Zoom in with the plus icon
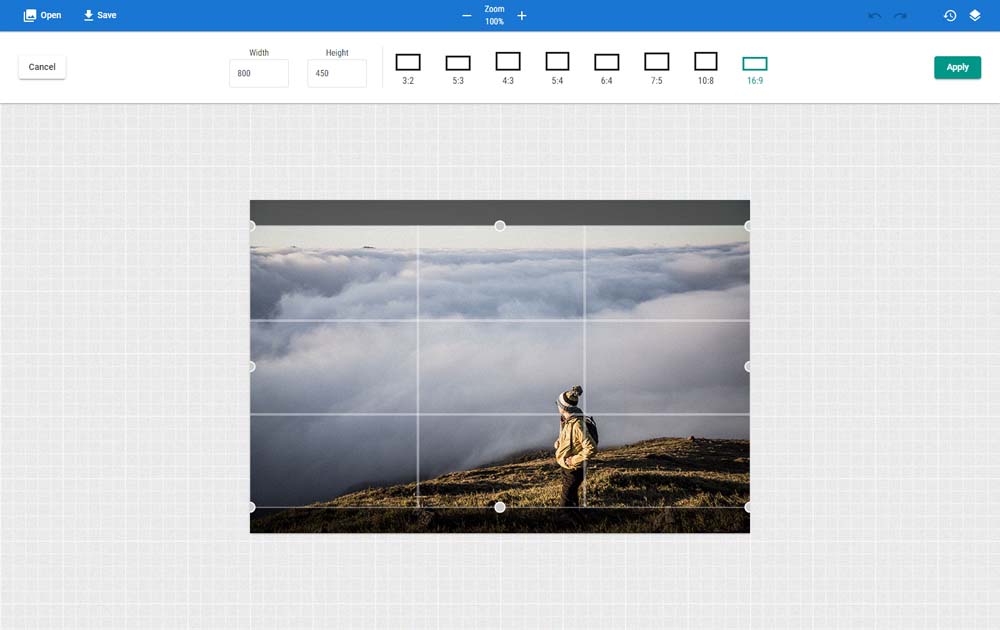This screenshot has height=630, width=1000. pos(522,15)
